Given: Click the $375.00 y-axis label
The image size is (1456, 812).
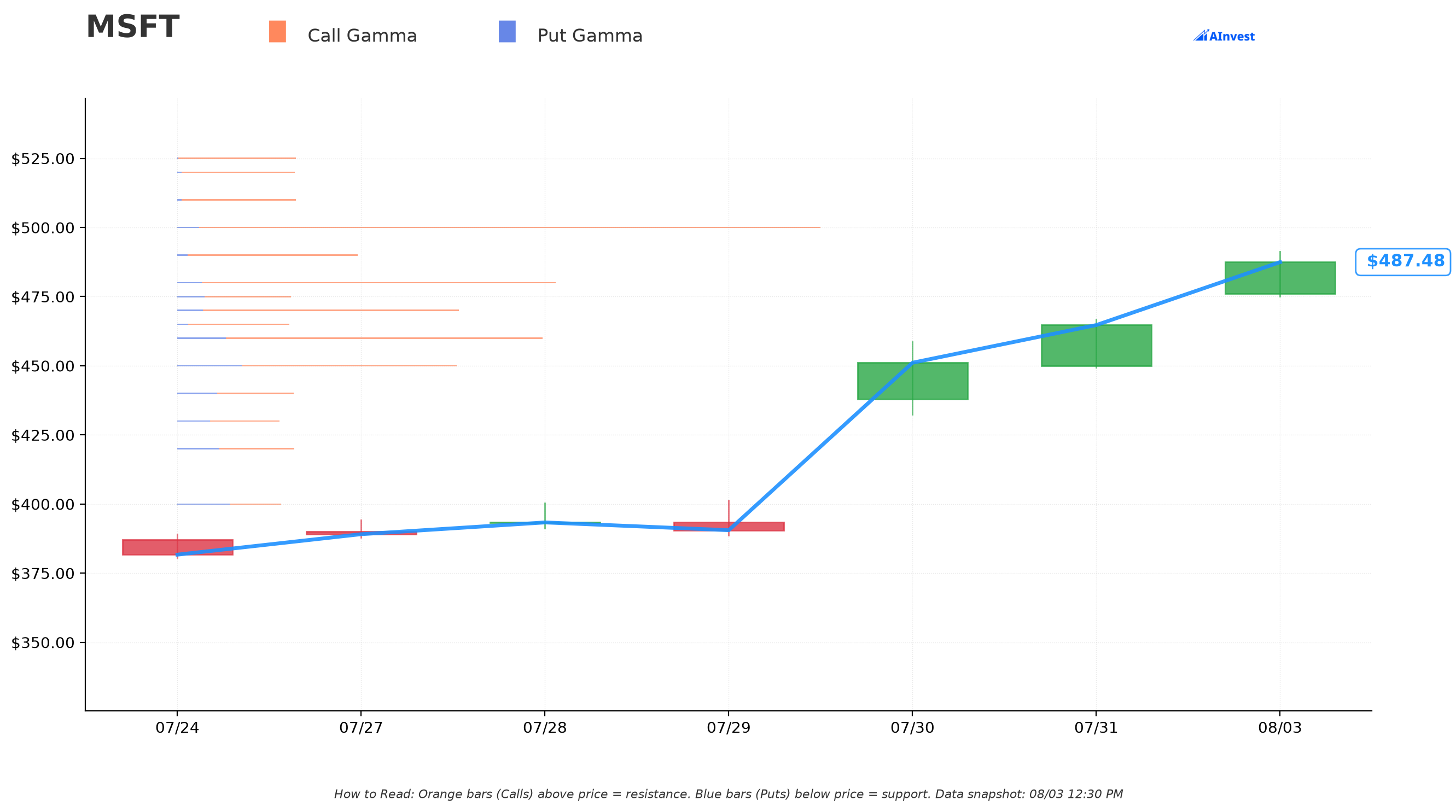Looking at the screenshot, I should 43,574.
